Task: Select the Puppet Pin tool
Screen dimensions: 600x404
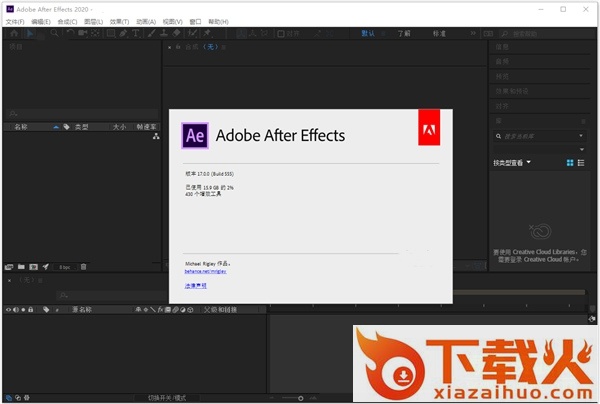Action: tap(207, 33)
